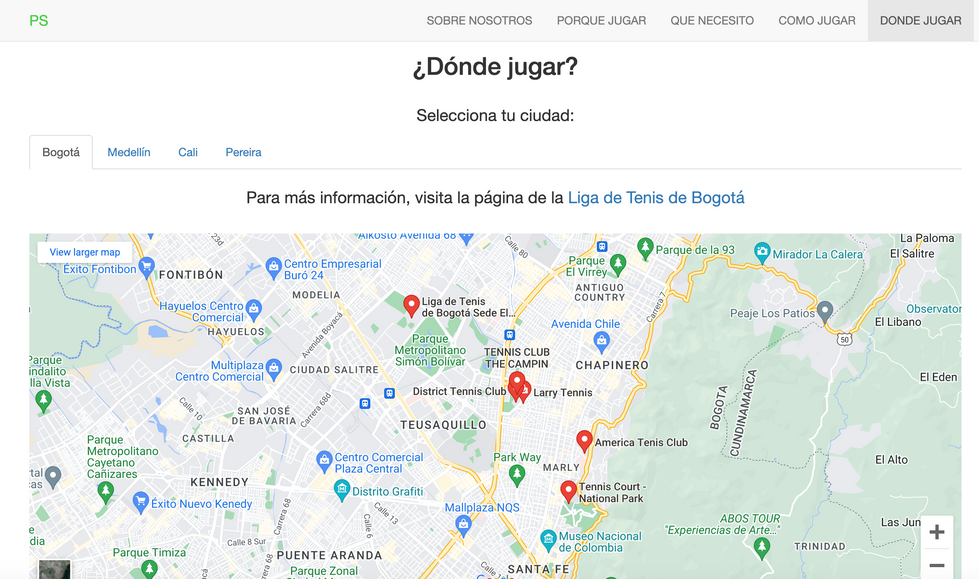979x579 pixels.
Task: Click Tennis Court National Park red pin
Action: coord(568,491)
